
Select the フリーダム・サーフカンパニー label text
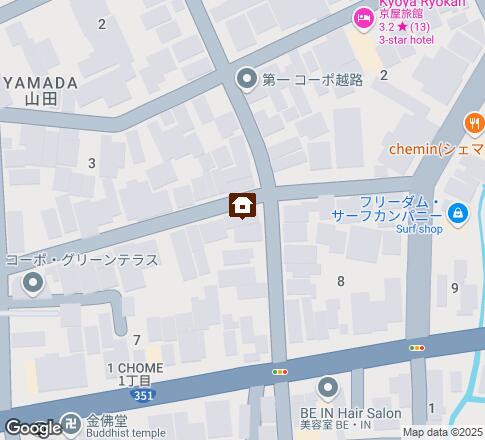[387, 209]
